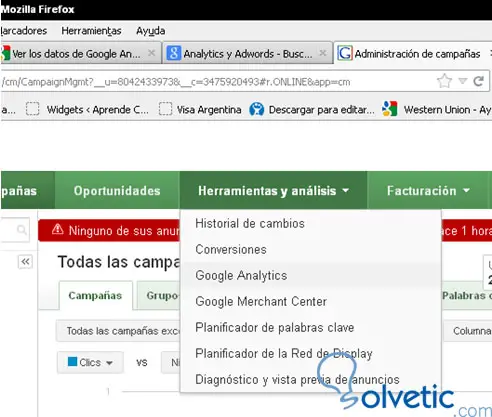Open the Descargar para editar bookmark
Image resolution: width=492 pixels, height=417 pixels.
pyautogui.click(x=312, y=109)
